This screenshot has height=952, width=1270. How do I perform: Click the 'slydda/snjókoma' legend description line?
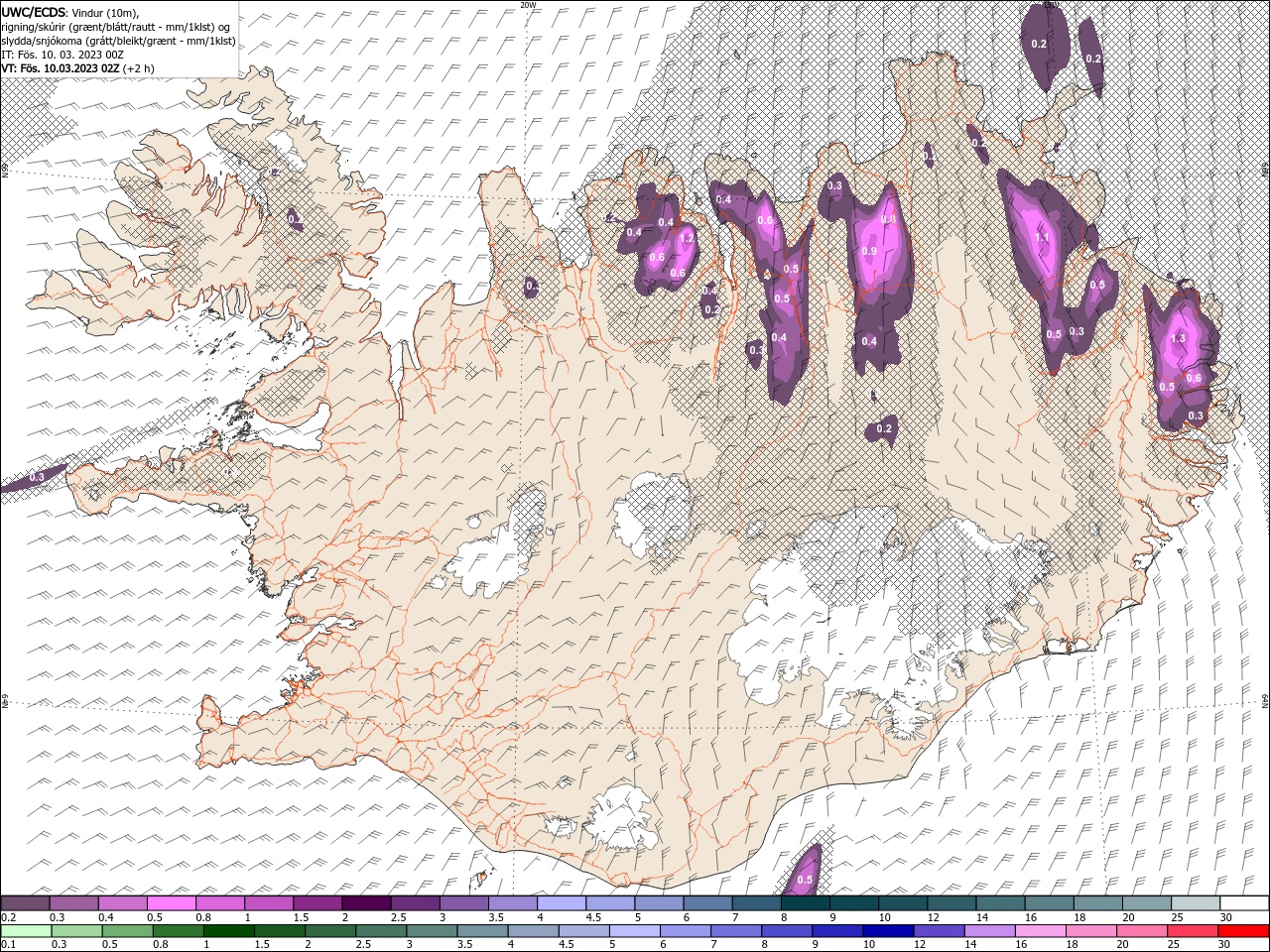(x=118, y=40)
